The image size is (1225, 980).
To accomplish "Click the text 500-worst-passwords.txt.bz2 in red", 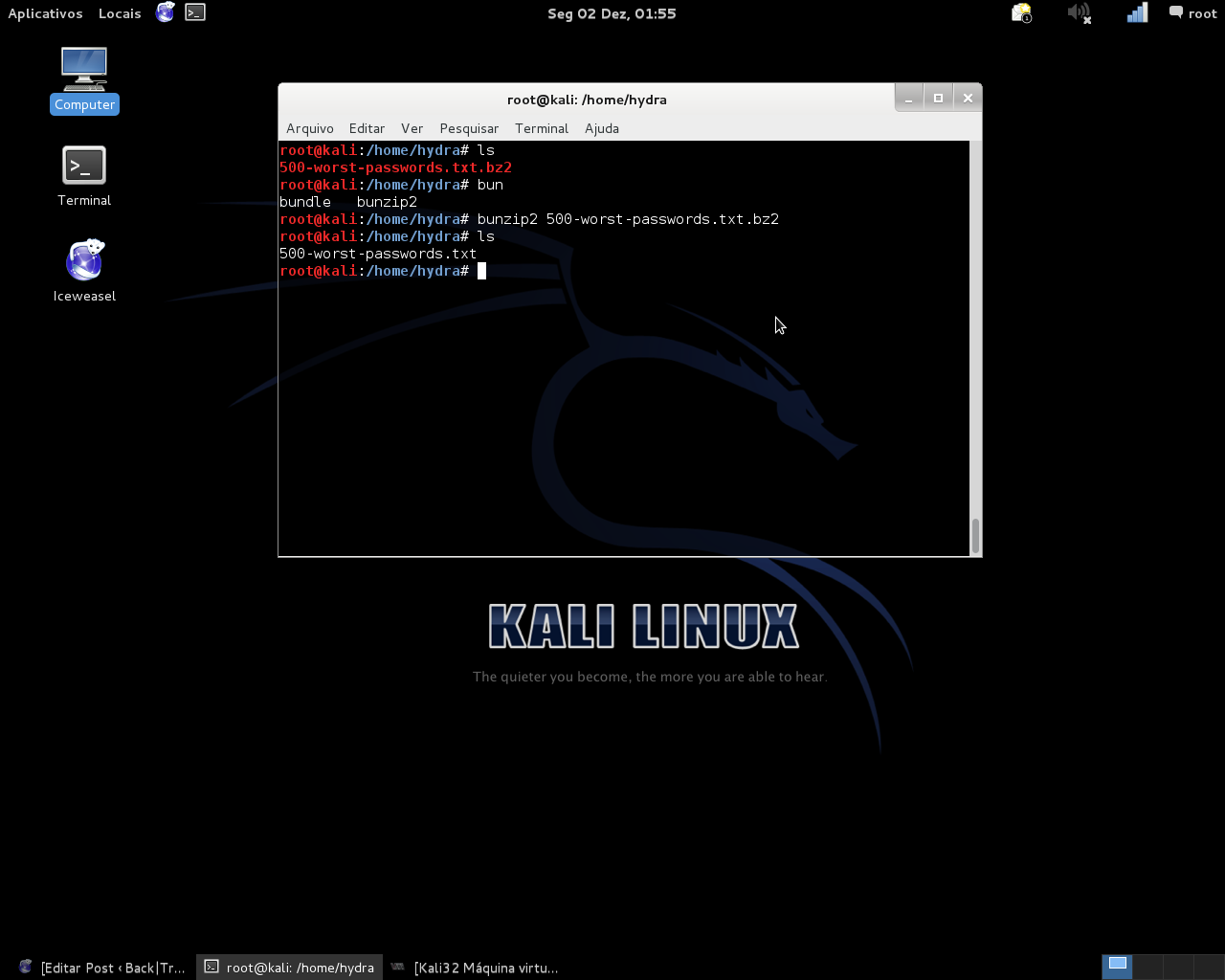I will 395,167.
